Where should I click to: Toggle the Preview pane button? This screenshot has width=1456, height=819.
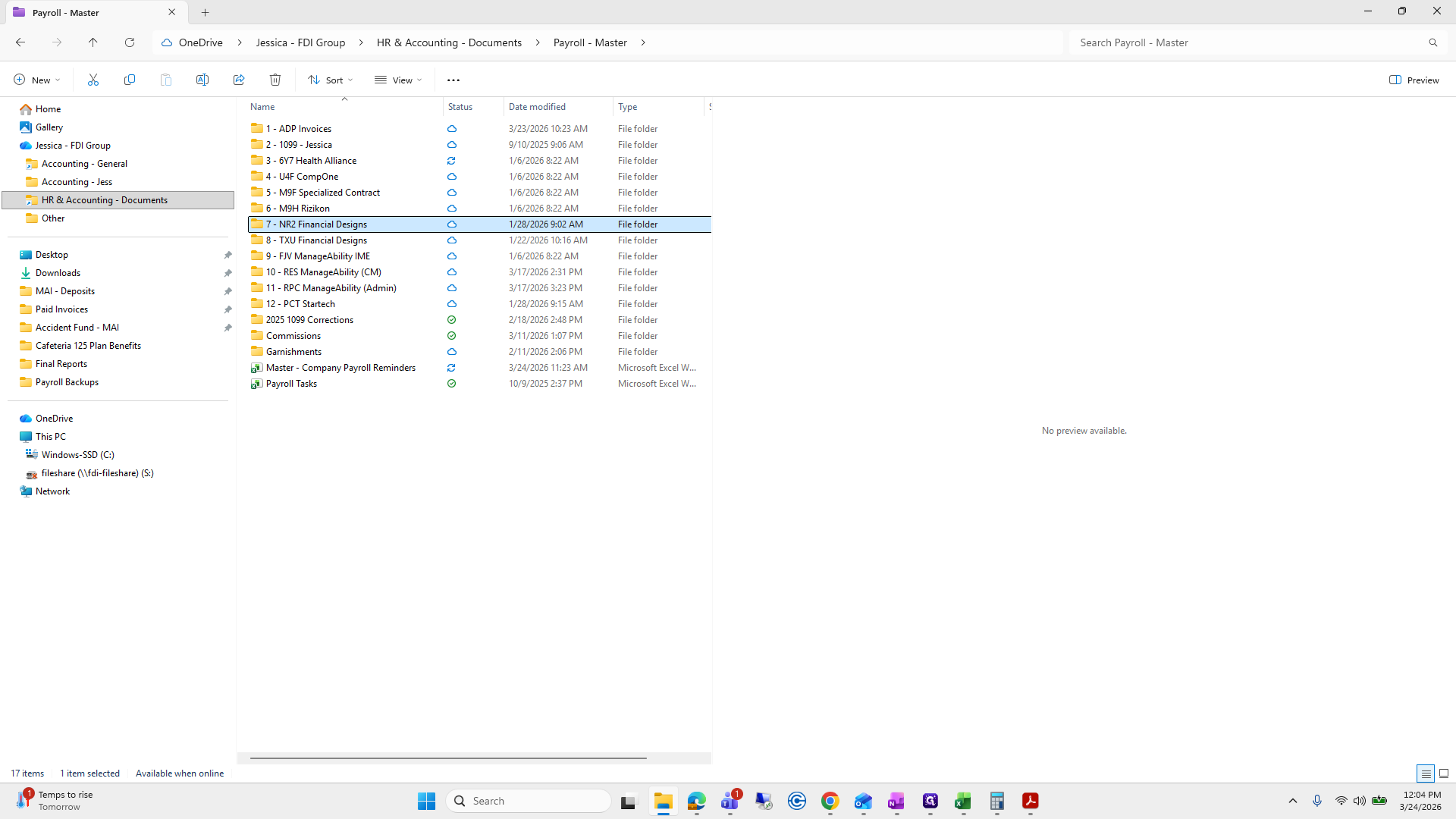coord(1414,80)
